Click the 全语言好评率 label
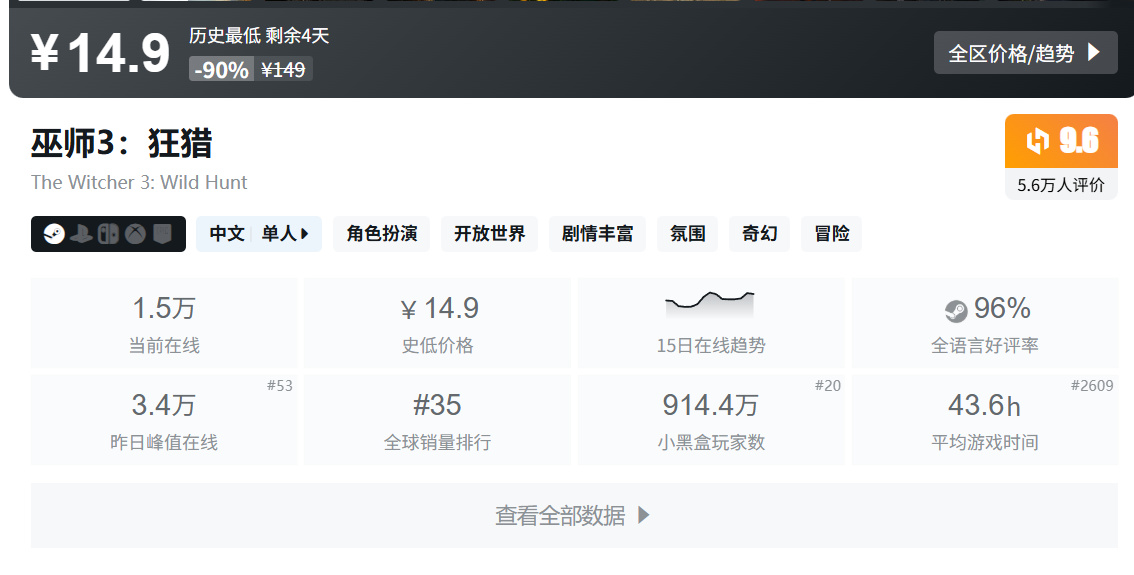This screenshot has width=1134, height=575. (985, 346)
